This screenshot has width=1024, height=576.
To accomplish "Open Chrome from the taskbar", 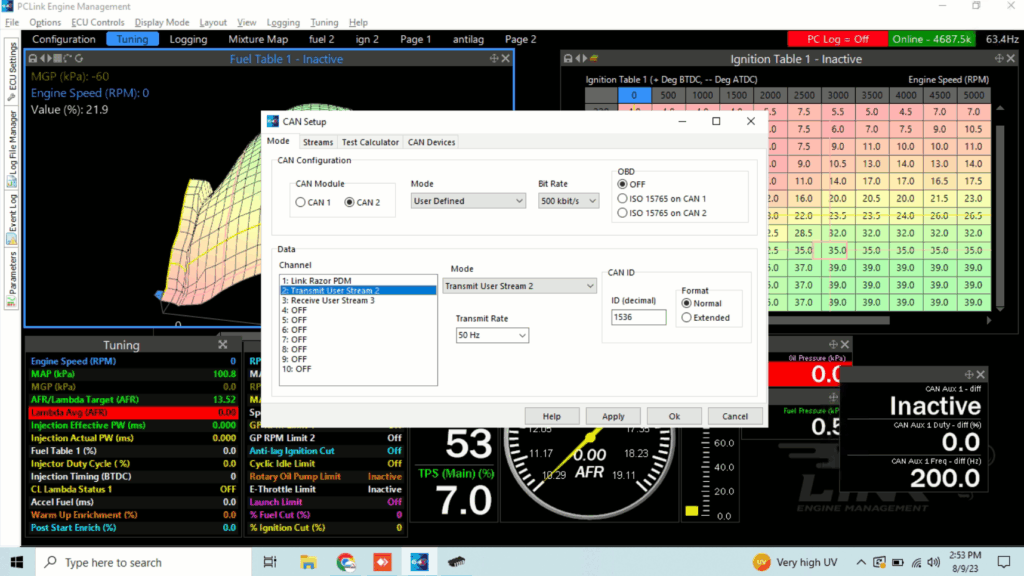I will click(345, 562).
